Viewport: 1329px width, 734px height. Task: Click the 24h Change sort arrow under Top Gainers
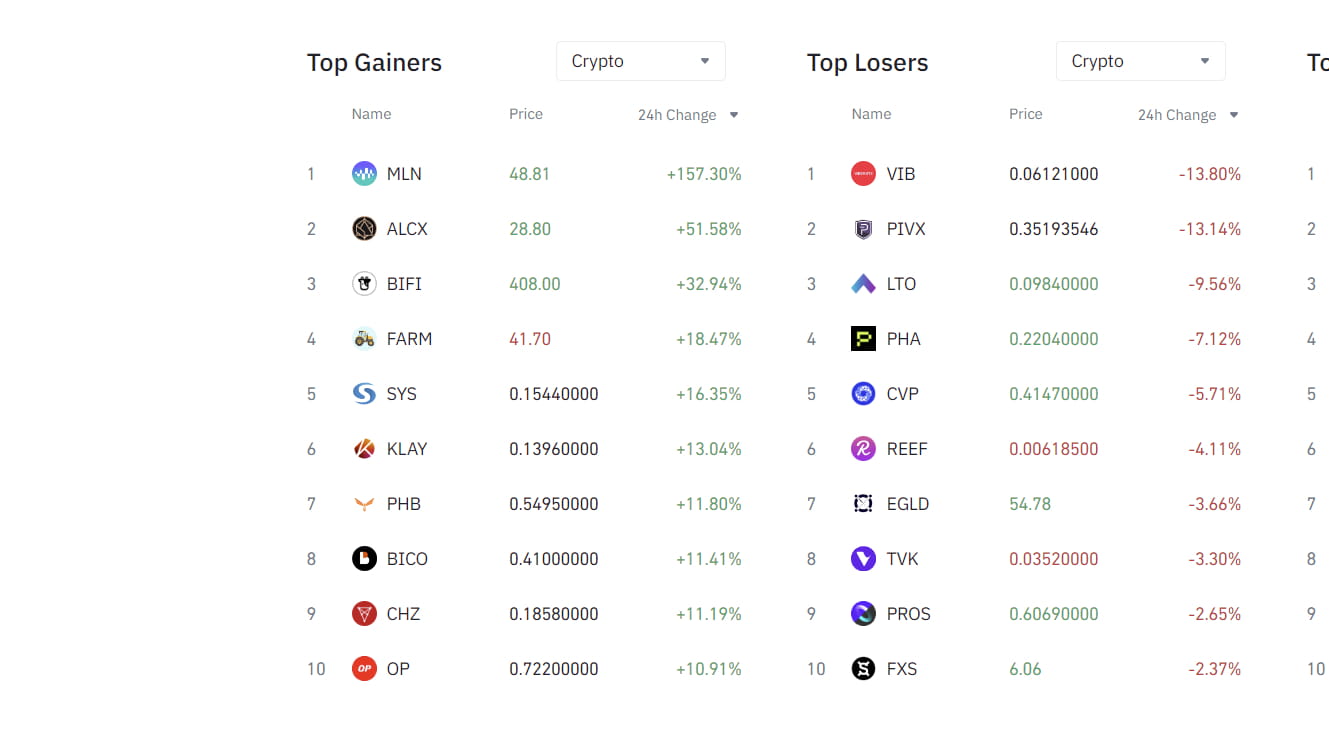click(733, 115)
